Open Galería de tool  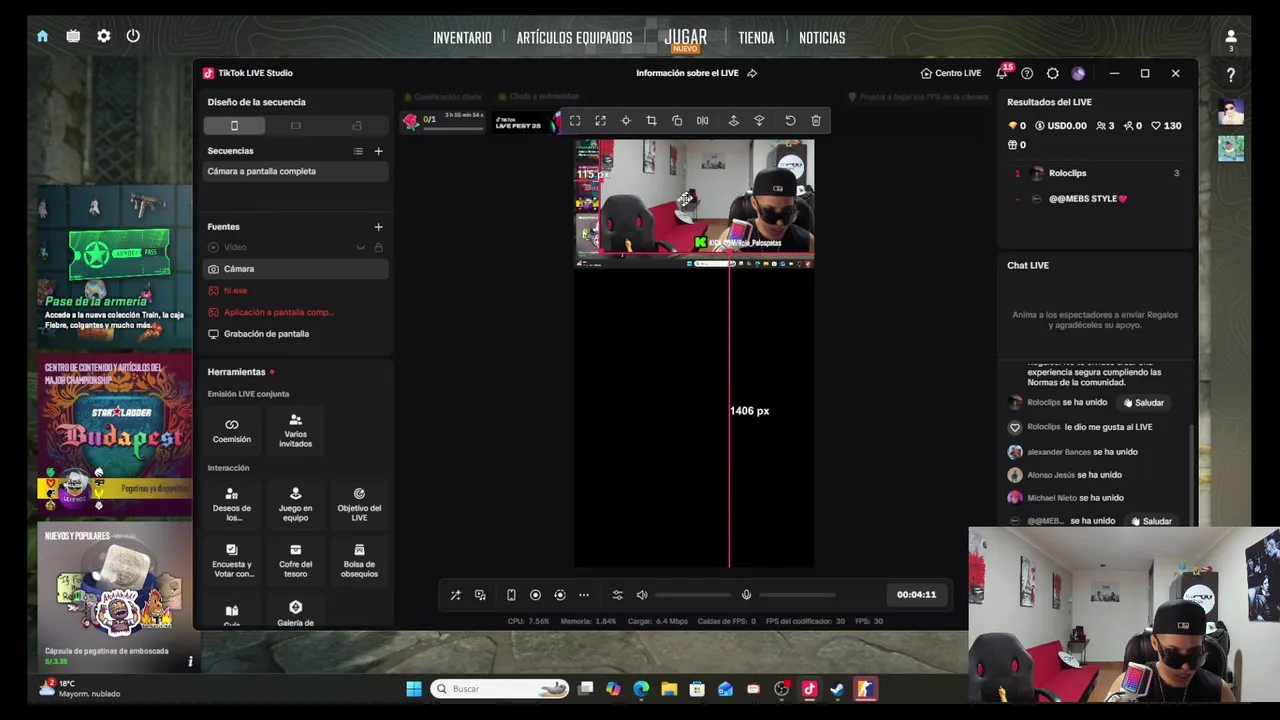pyautogui.click(x=295, y=614)
